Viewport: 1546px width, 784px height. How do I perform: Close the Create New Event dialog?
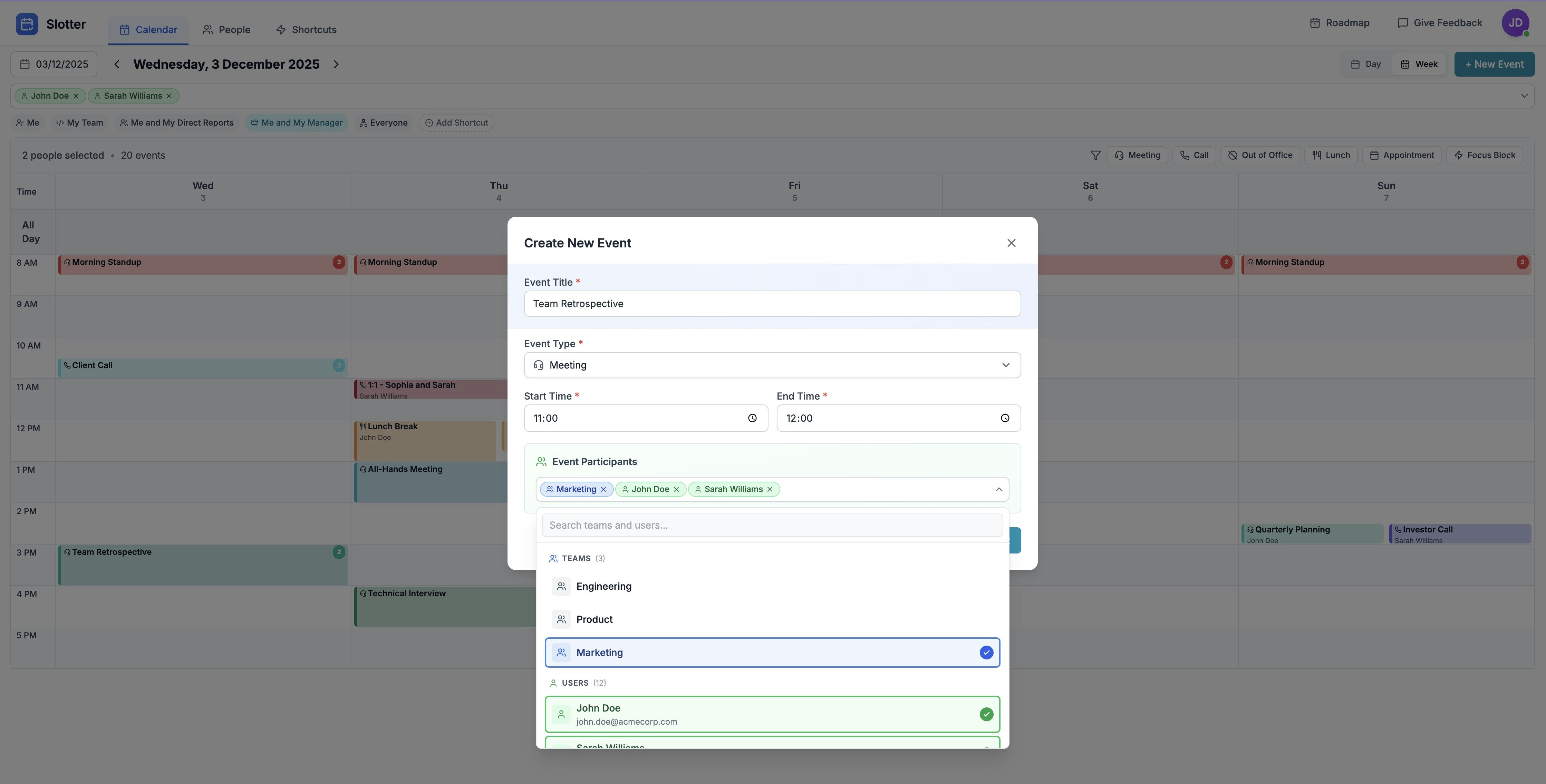(1011, 243)
